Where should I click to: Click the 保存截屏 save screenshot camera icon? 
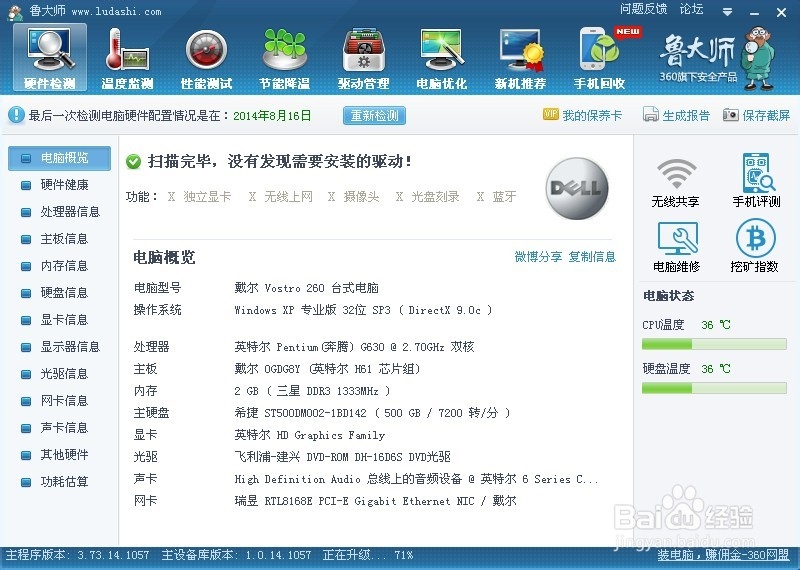point(731,115)
